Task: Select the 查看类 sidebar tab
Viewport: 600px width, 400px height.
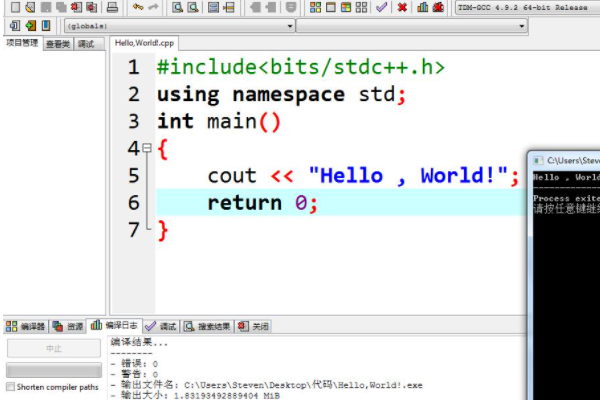Action: click(57, 44)
